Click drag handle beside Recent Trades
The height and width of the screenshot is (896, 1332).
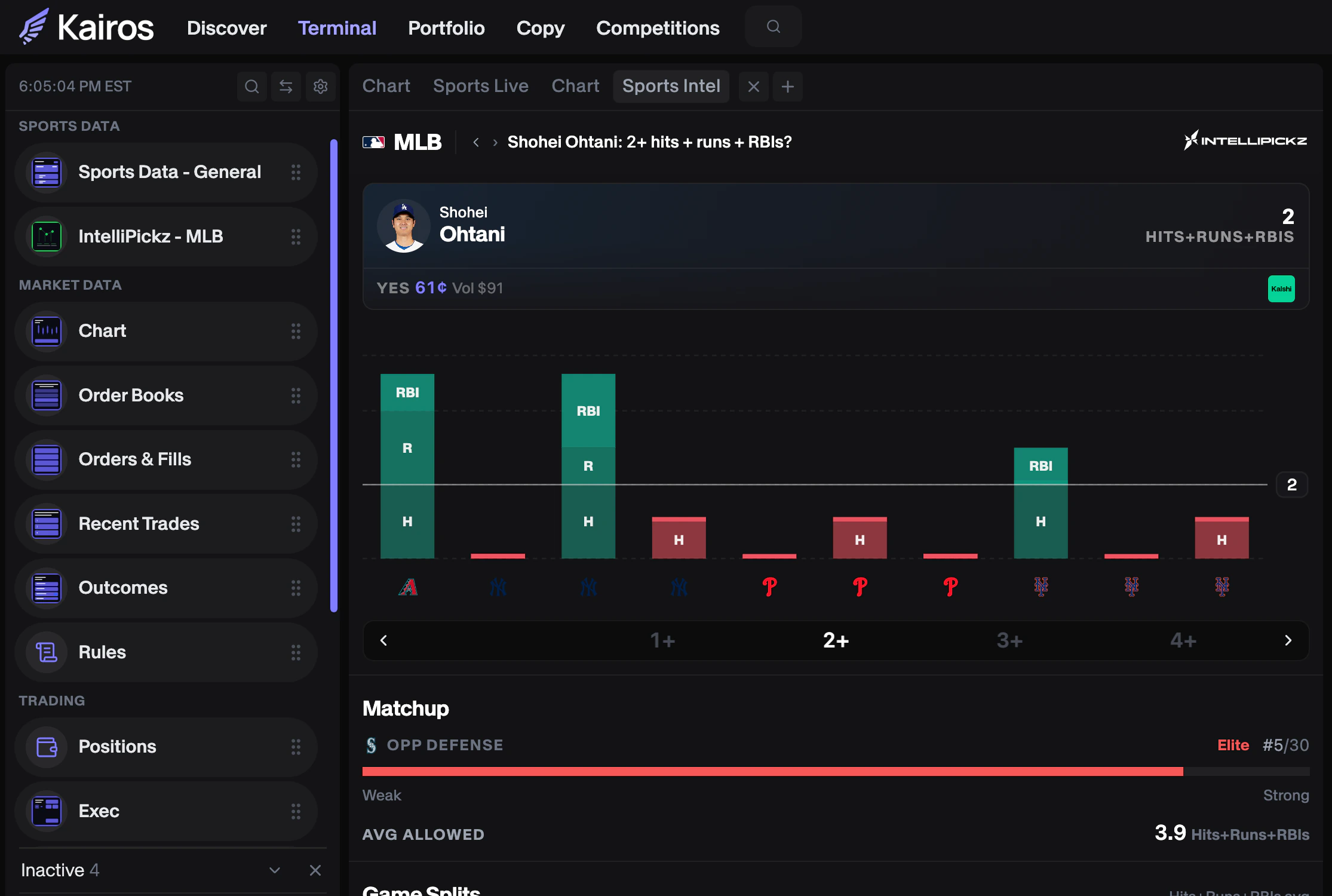(296, 524)
